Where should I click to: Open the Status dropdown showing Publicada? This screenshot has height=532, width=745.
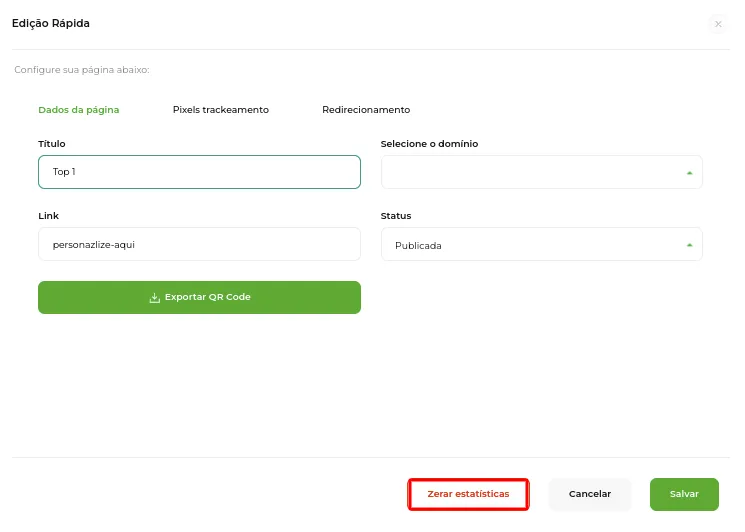pos(542,244)
